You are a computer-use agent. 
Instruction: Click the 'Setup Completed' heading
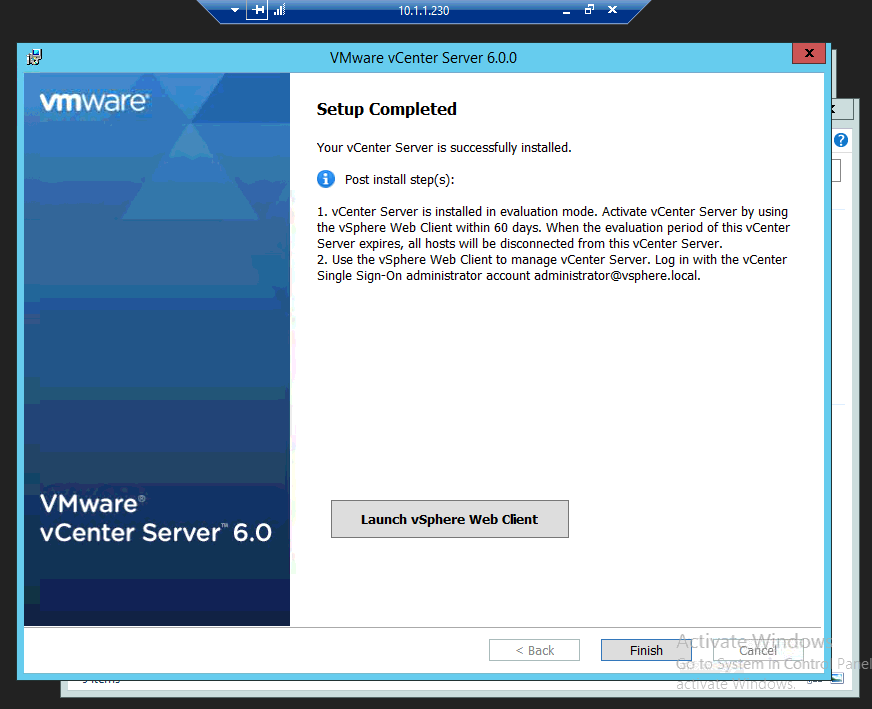[x=387, y=109]
